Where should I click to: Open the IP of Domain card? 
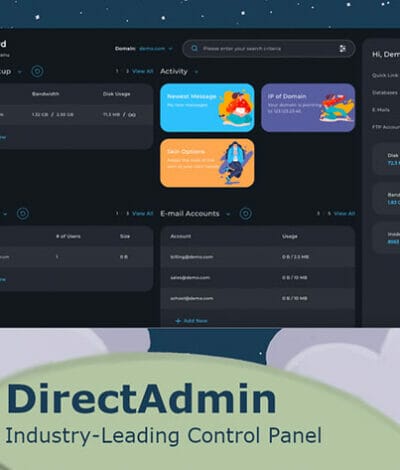308,108
